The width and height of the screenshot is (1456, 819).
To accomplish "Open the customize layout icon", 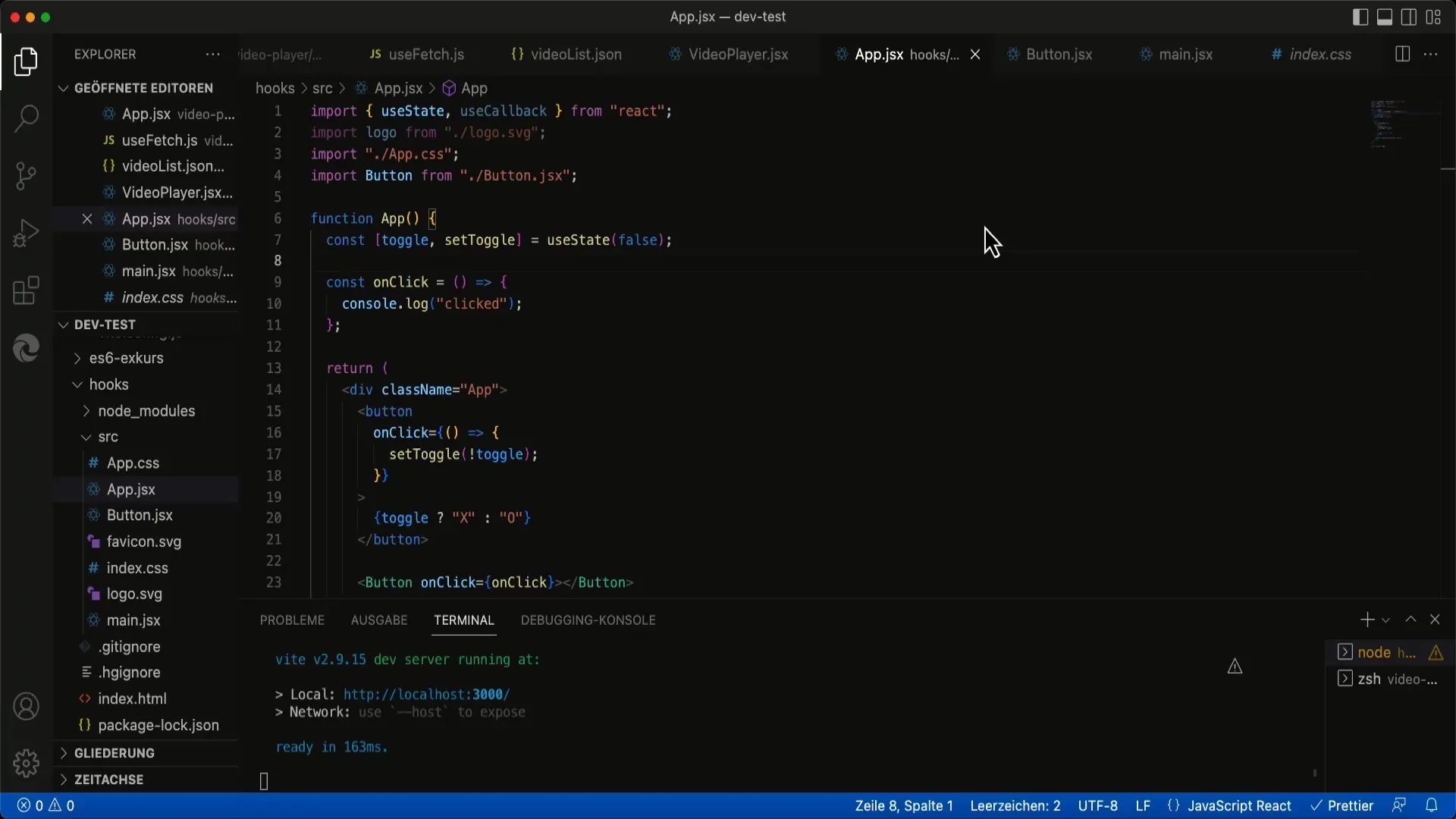I will [1433, 17].
